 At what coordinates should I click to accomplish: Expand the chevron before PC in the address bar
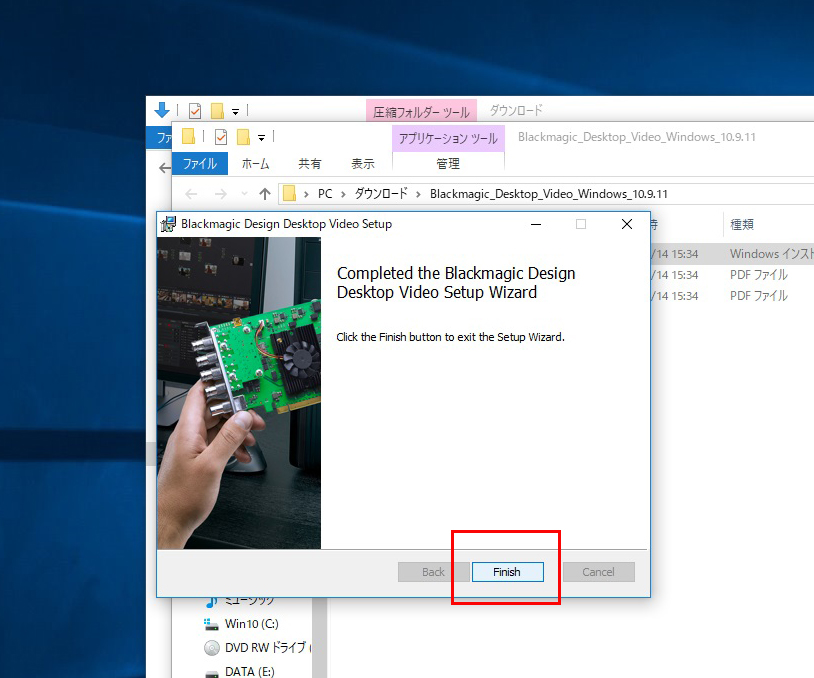[306, 194]
